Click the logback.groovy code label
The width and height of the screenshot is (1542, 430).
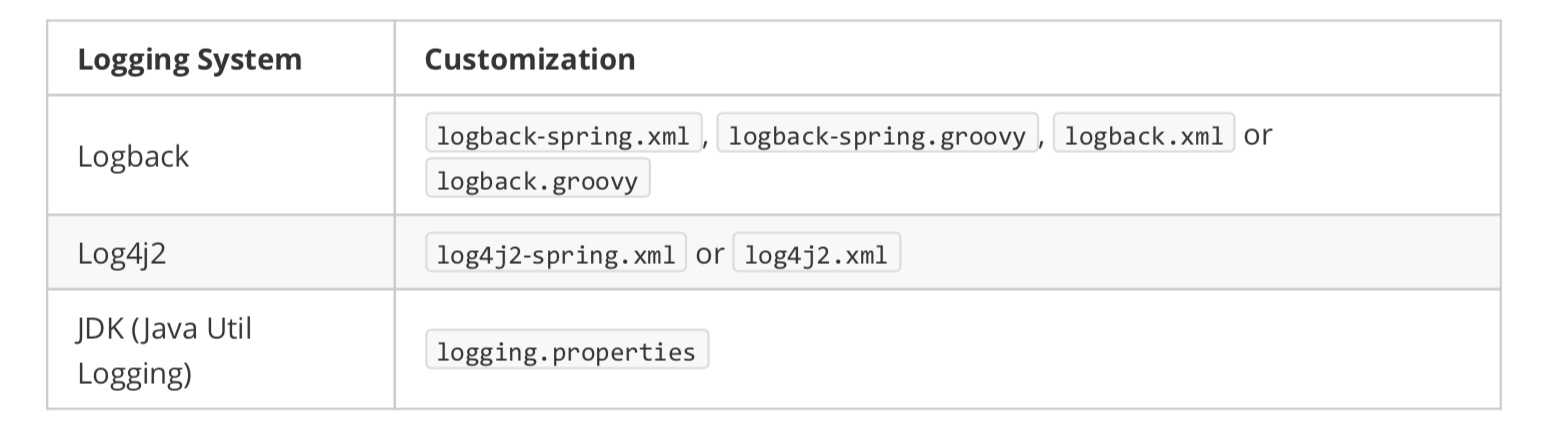[538, 178]
